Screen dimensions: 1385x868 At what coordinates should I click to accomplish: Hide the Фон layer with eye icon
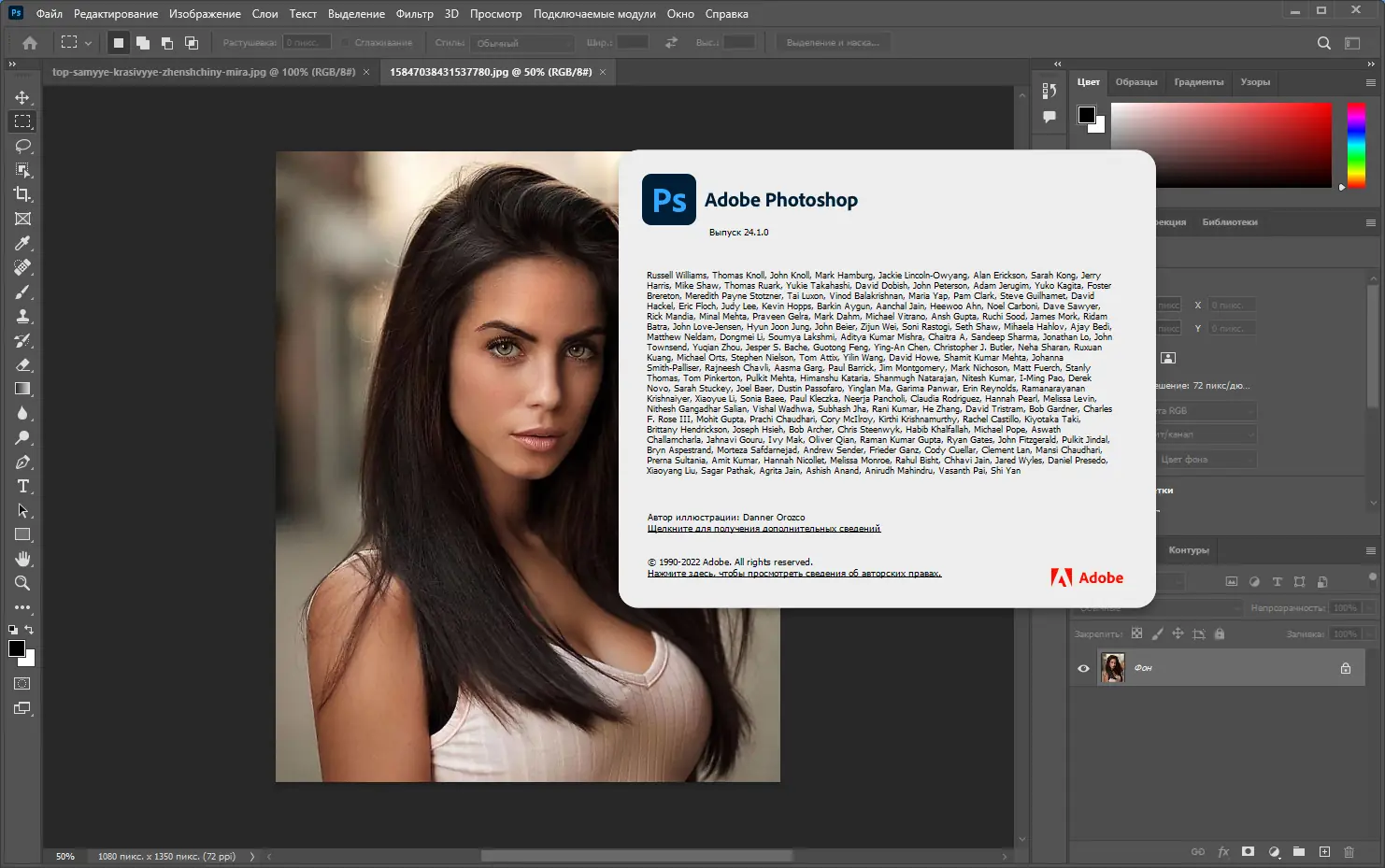coord(1083,668)
